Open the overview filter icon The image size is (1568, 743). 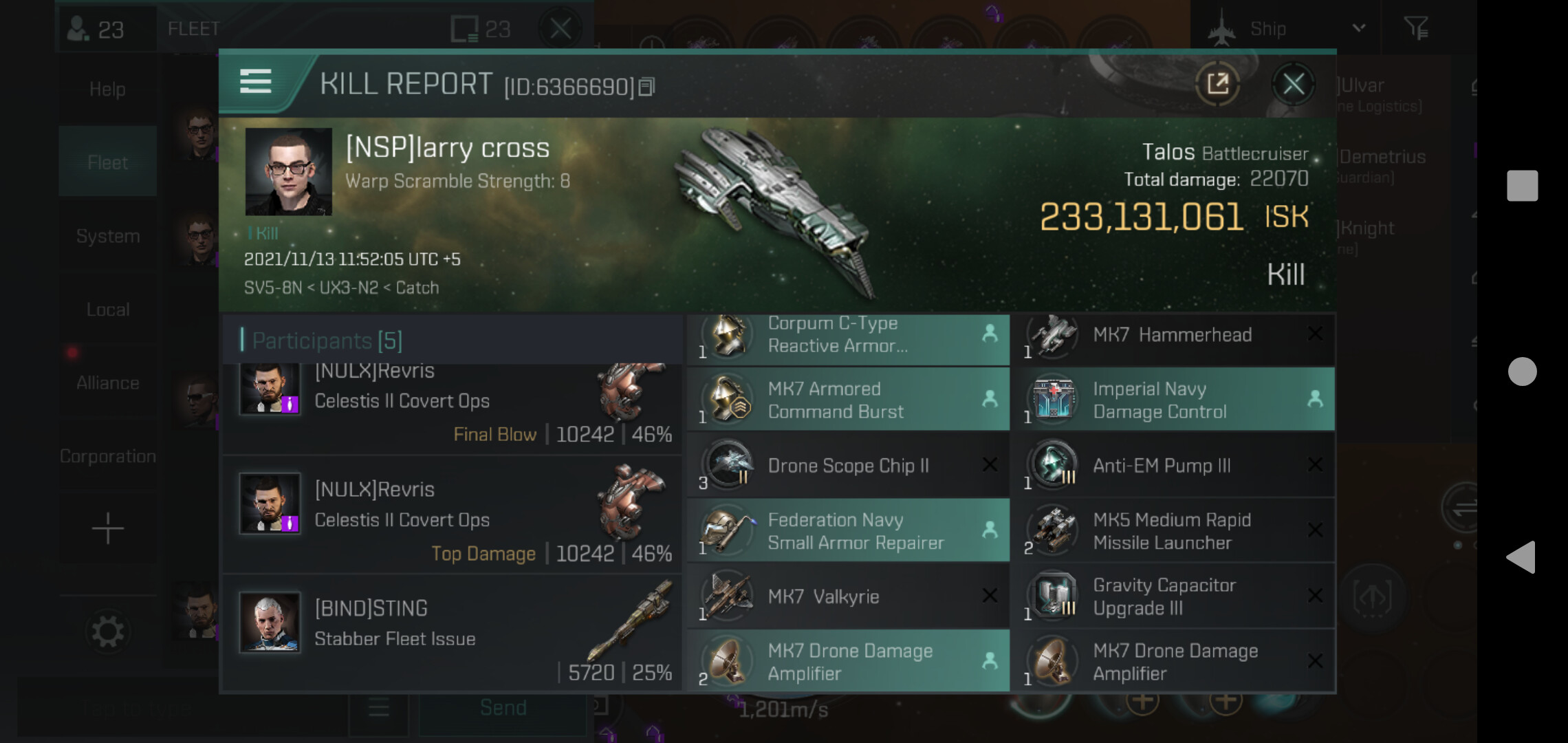coord(1416,28)
